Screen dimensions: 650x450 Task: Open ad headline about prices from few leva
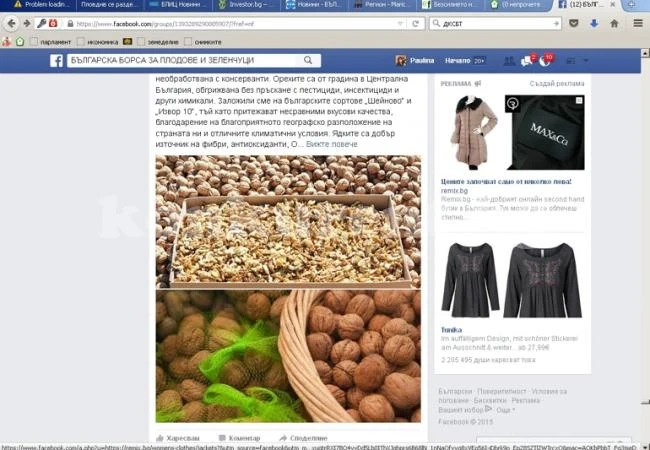pos(506,181)
